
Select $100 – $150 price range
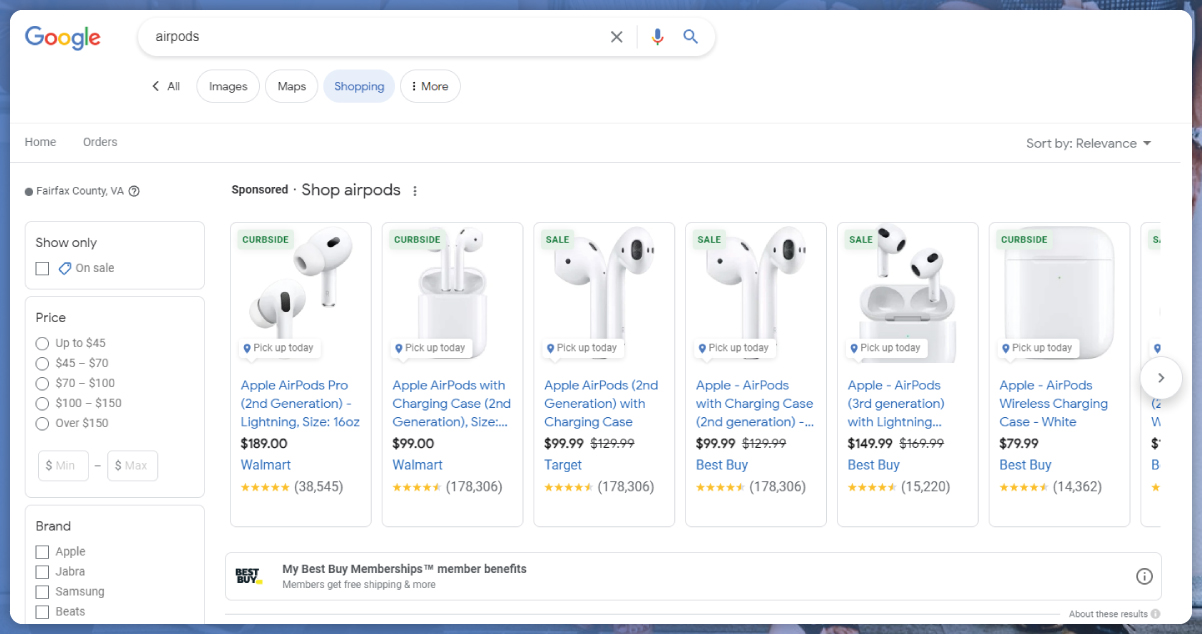click(42, 403)
